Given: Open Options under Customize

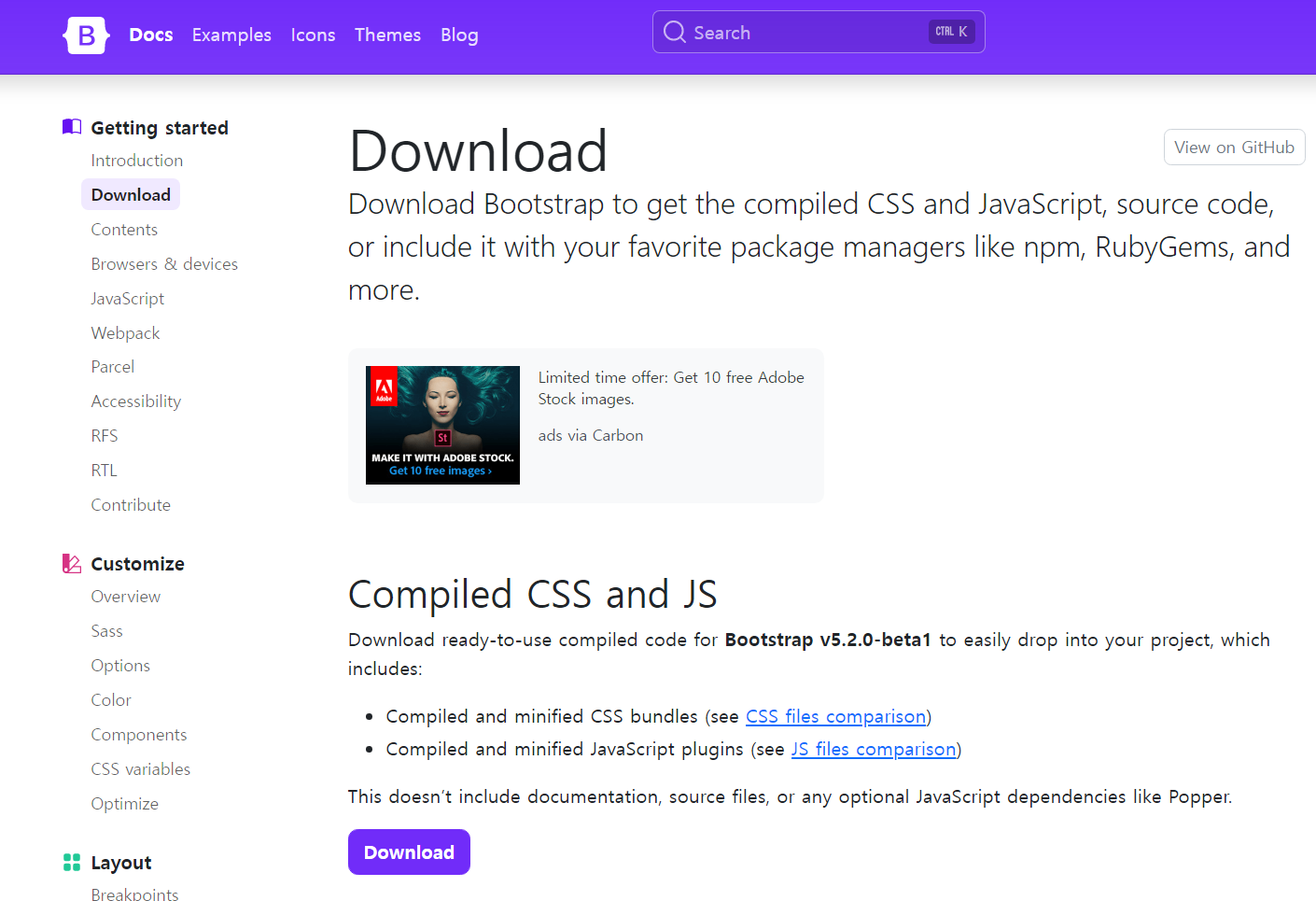Looking at the screenshot, I should [120, 665].
